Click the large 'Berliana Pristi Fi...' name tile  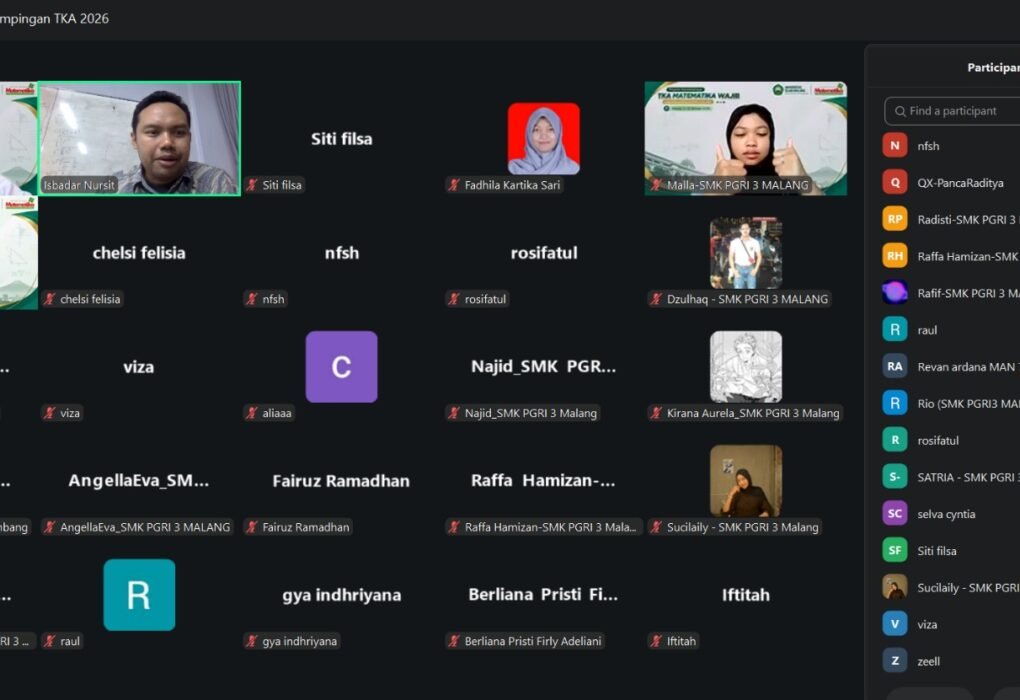[x=543, y=595]
